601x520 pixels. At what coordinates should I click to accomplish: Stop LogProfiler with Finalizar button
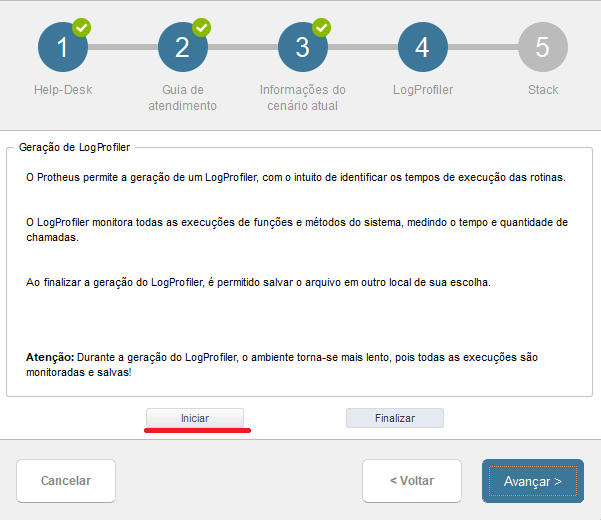click(395, 418)
